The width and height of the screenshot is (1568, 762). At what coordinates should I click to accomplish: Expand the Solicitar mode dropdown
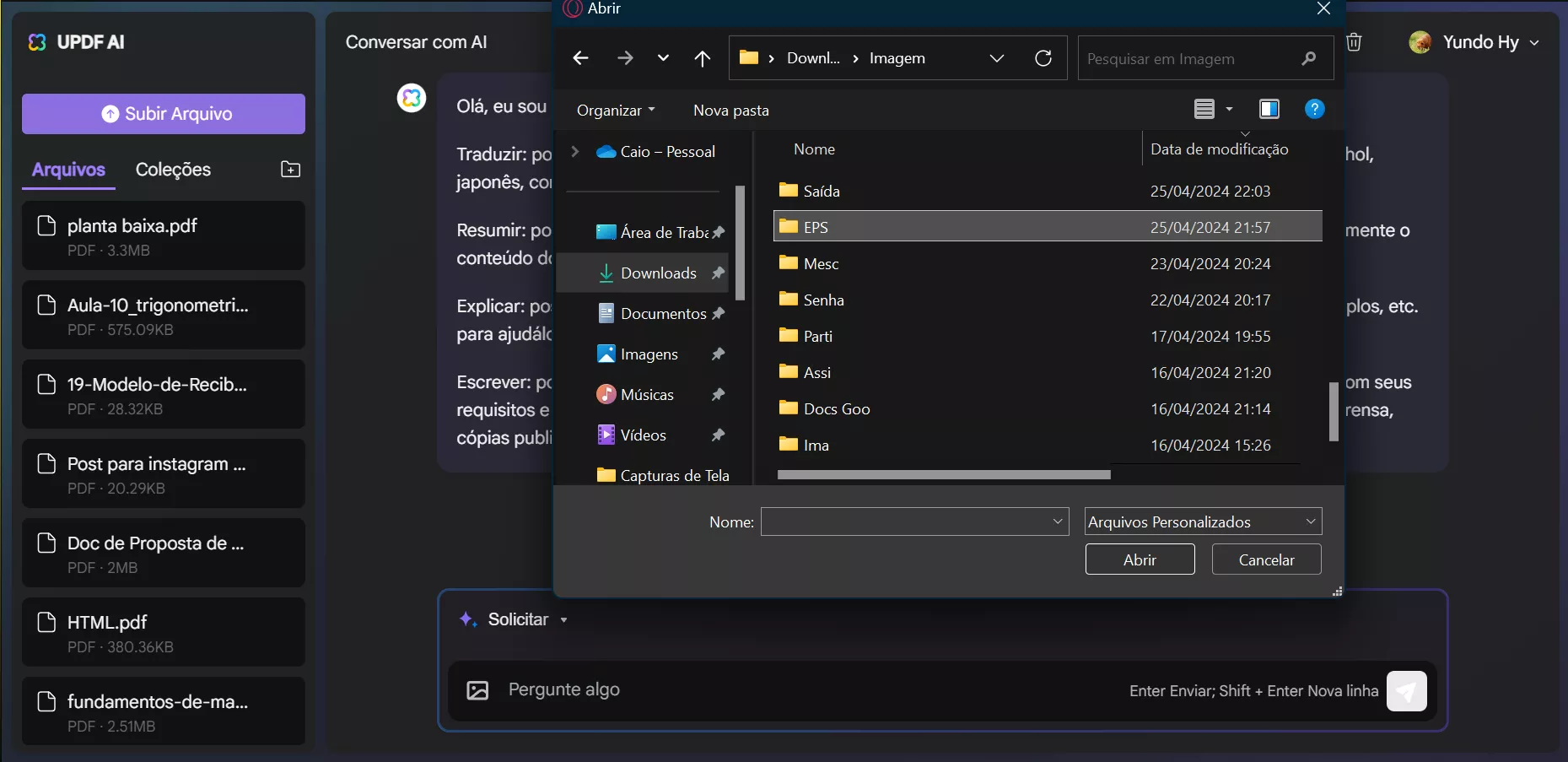pyautogui.click(x=563, y=620)
